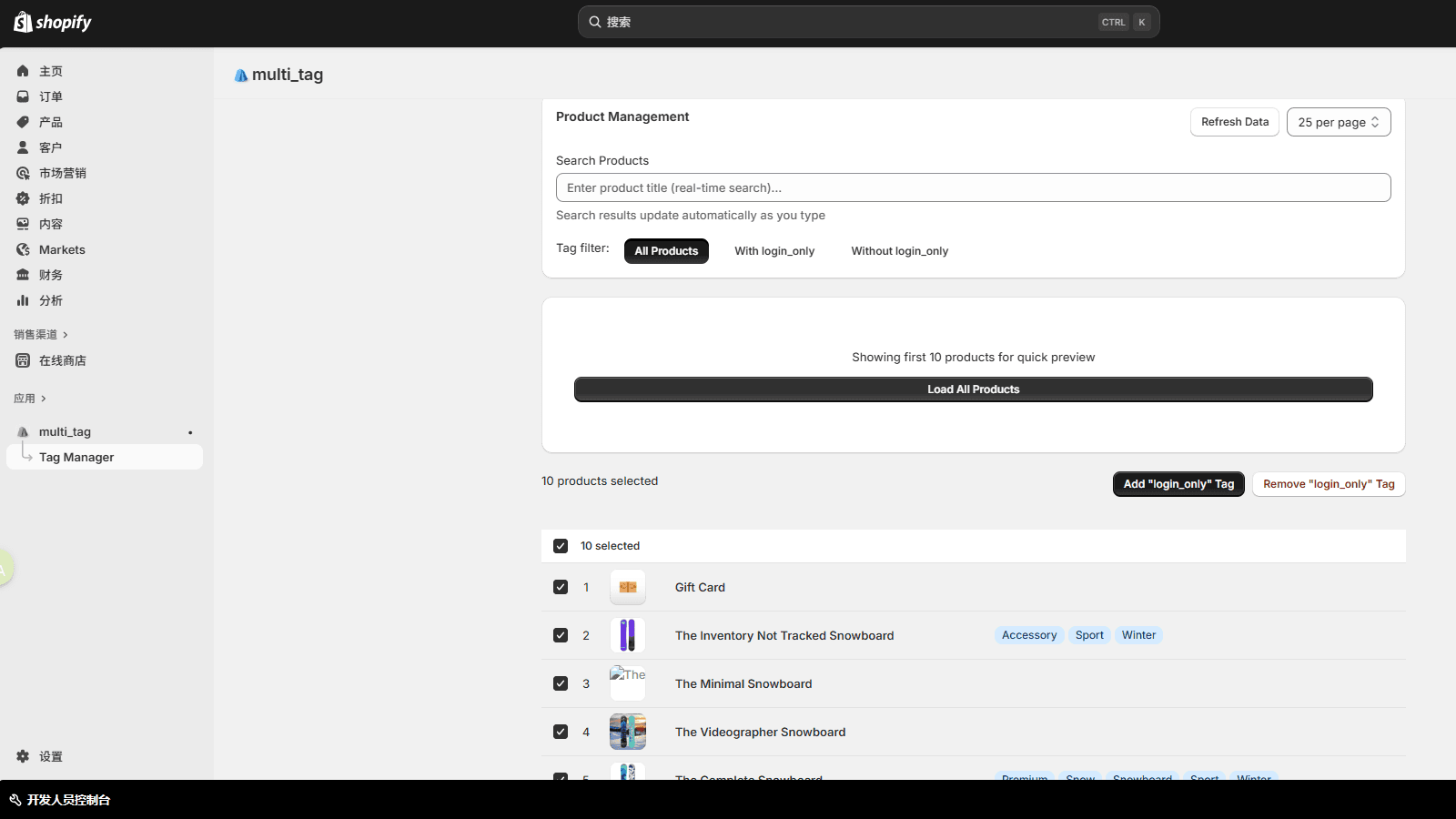Click the Accessory tag
Viewport: 1456px width, 819px height.
tap(1029, 635)
